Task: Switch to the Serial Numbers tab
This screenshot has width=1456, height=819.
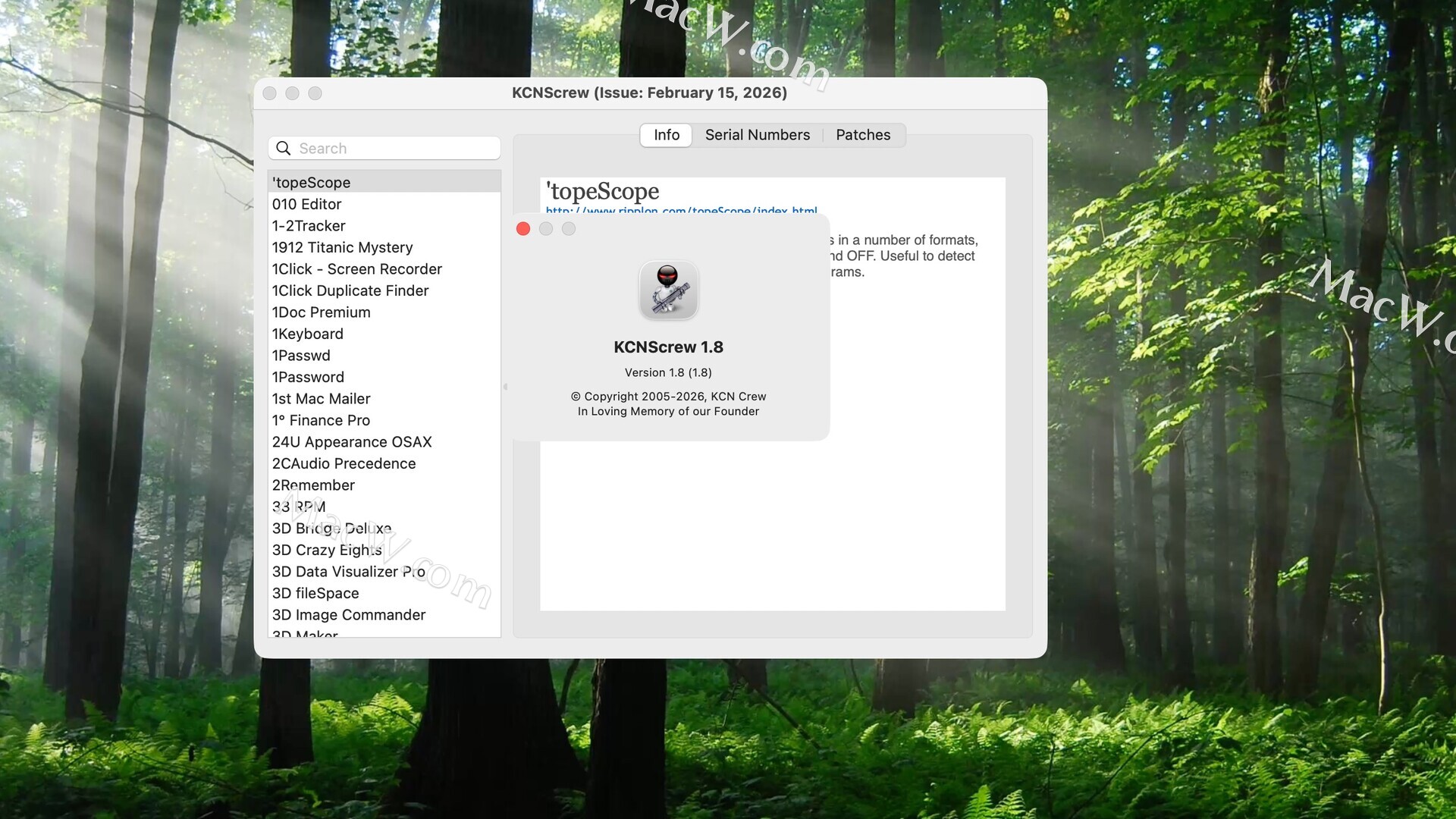Action: tap(757, 135)
